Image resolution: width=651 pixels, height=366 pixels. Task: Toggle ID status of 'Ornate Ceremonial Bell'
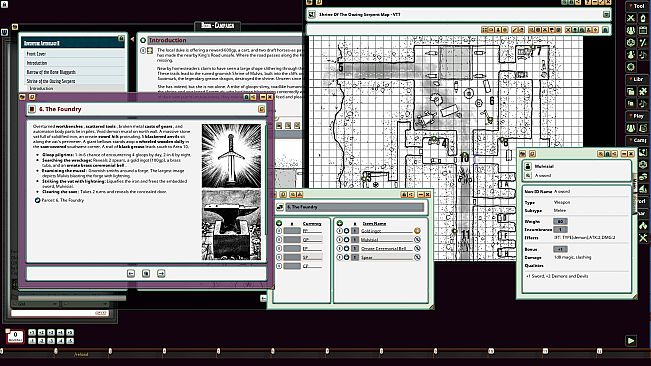click(x=346, y=248)
